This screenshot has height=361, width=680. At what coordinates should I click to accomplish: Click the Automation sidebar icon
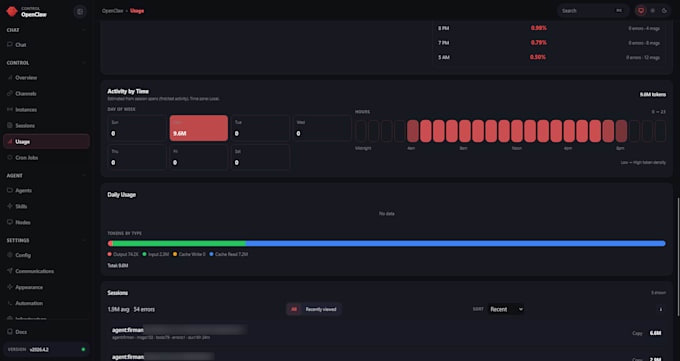[x=10, y=303]
